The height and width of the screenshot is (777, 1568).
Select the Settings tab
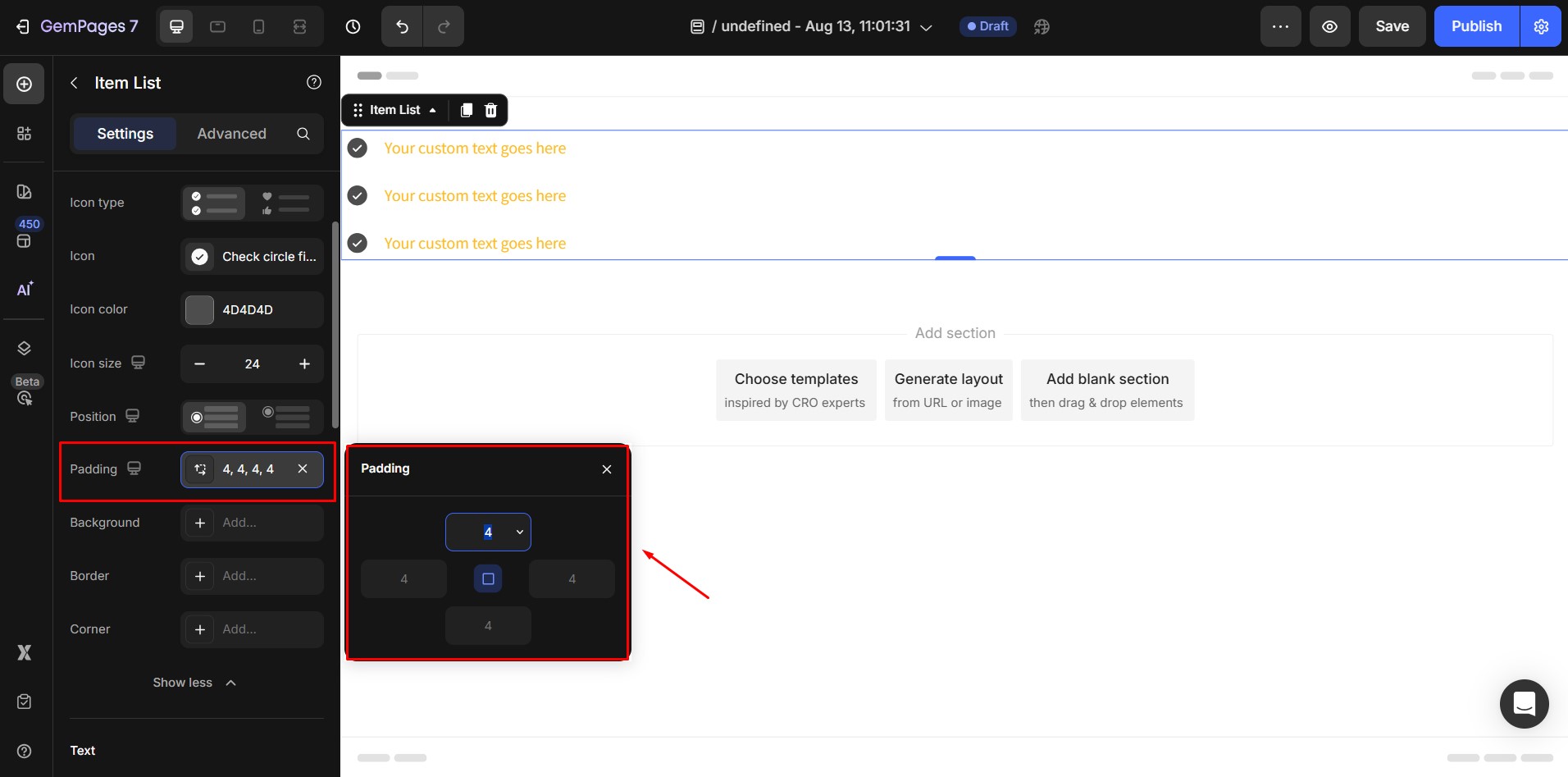tap(125, 134)
